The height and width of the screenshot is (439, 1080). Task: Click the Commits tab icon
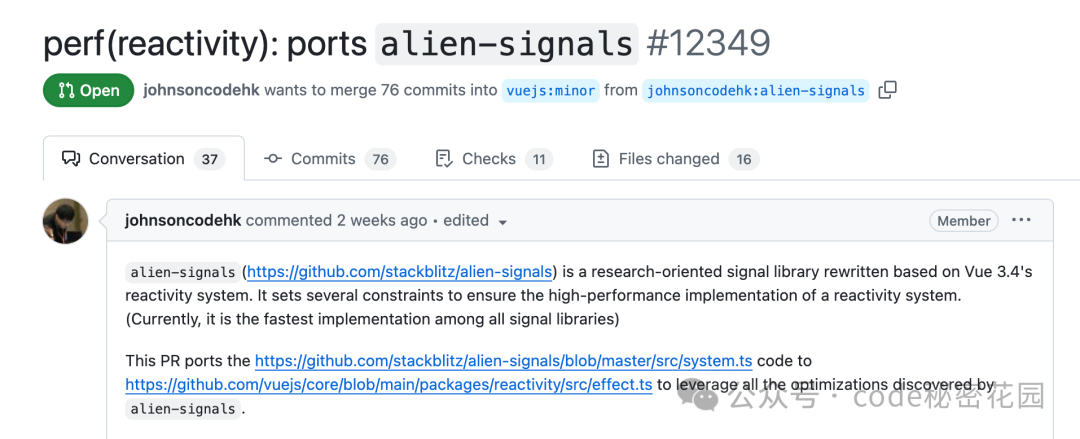click(x=273, y=159)
